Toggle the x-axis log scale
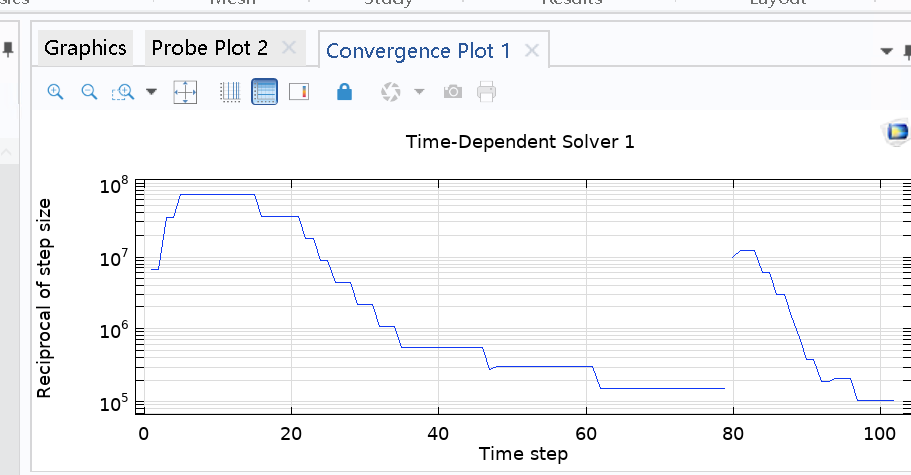This screenshot has height=475, width=911. [x=231, y=92]
